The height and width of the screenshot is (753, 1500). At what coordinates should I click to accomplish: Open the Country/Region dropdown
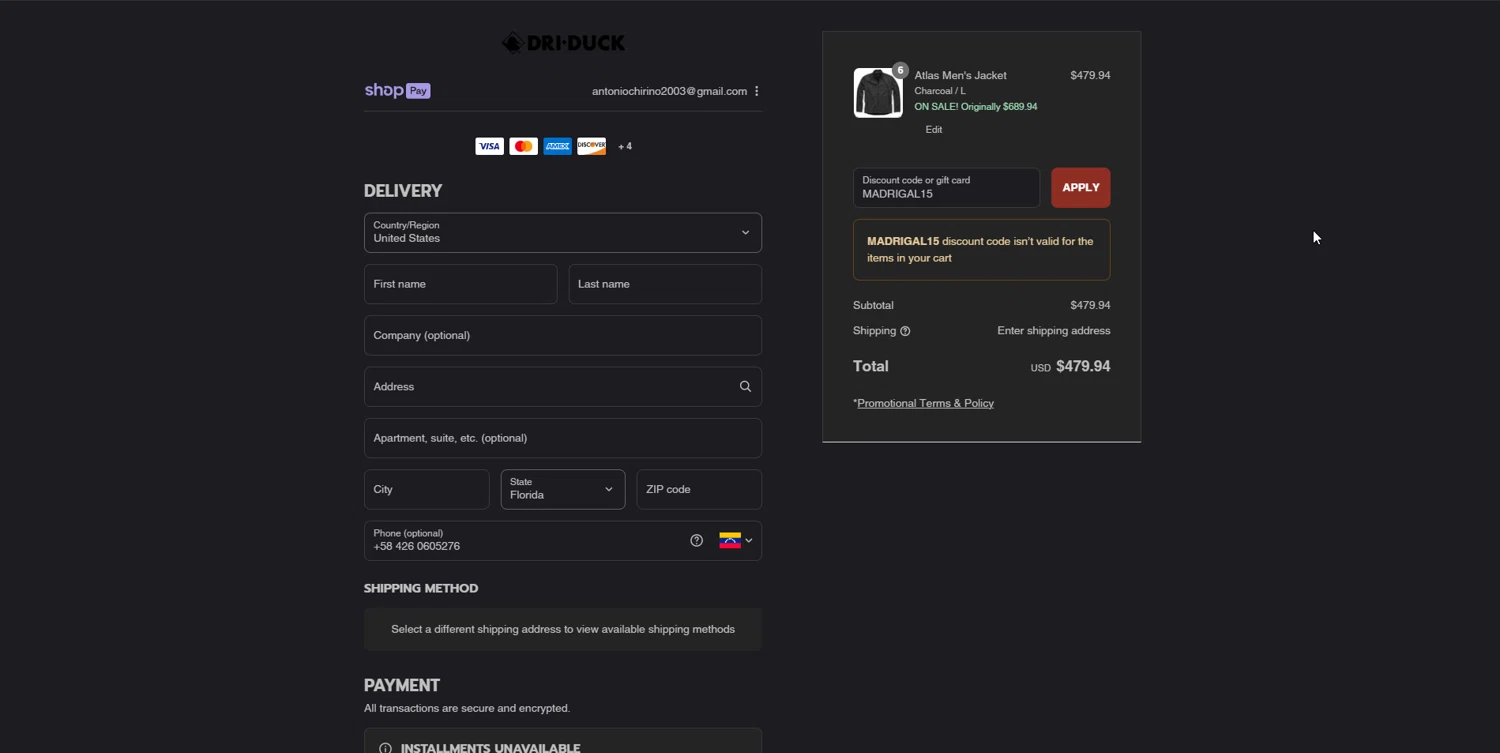pos(563,232)
